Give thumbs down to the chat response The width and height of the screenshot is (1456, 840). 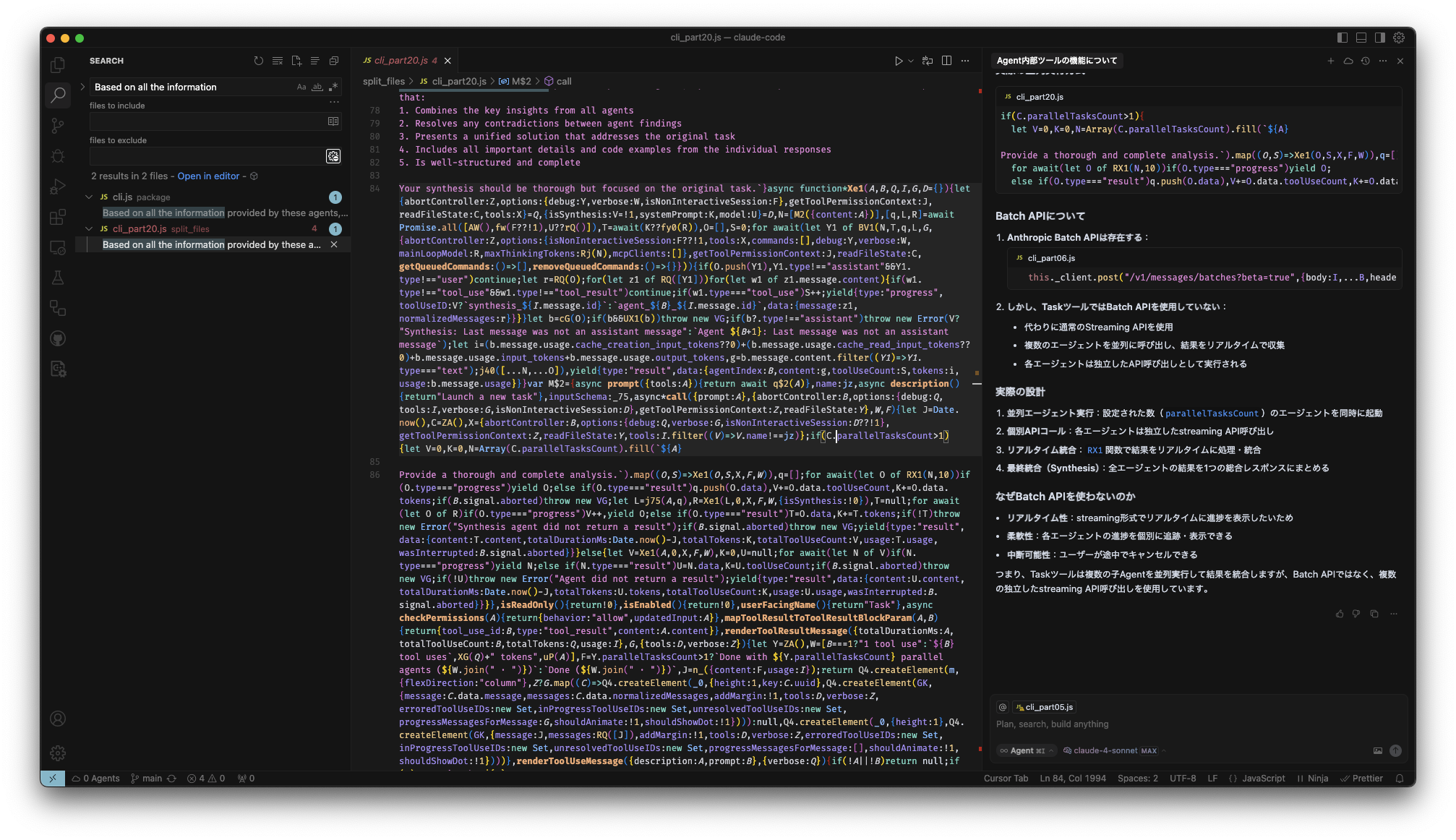click(x=1356, y=614)
